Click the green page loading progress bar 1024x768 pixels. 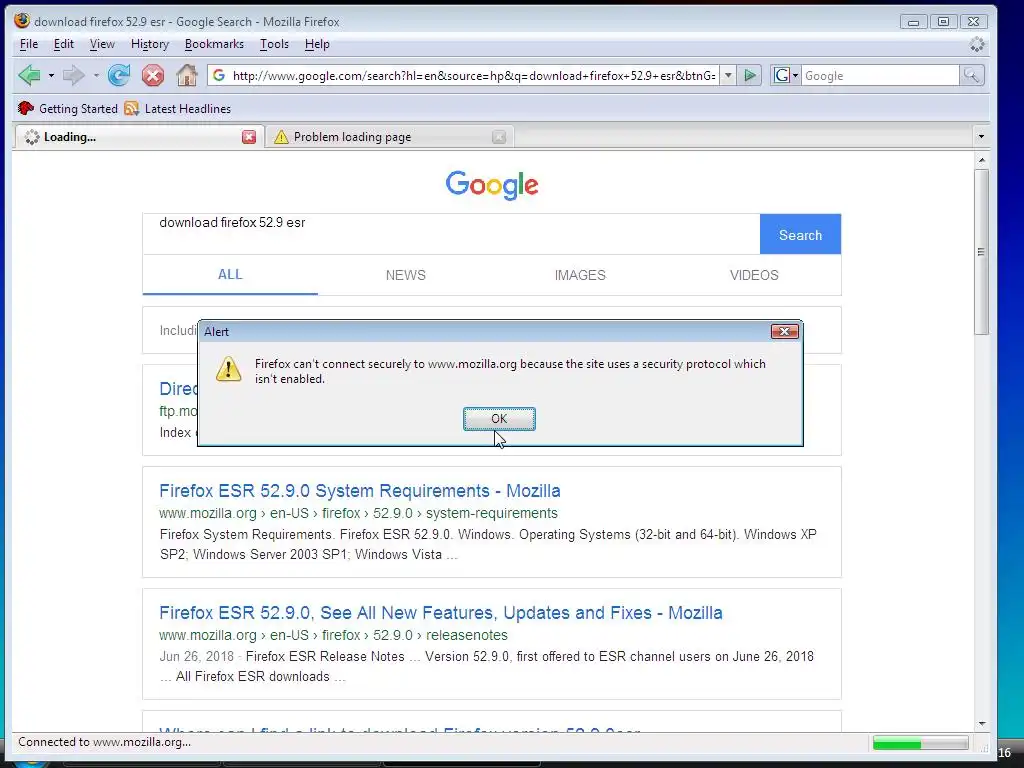pyautogui.click(x=920, y=743)
